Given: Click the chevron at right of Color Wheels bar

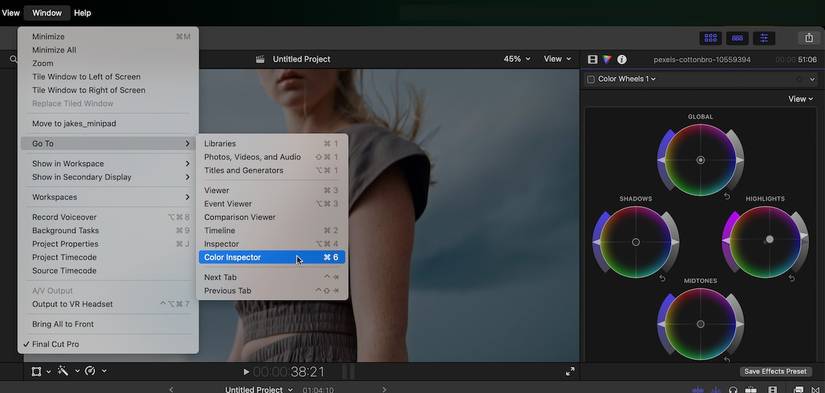Looking at the screenshot, I should click(812, 79).
